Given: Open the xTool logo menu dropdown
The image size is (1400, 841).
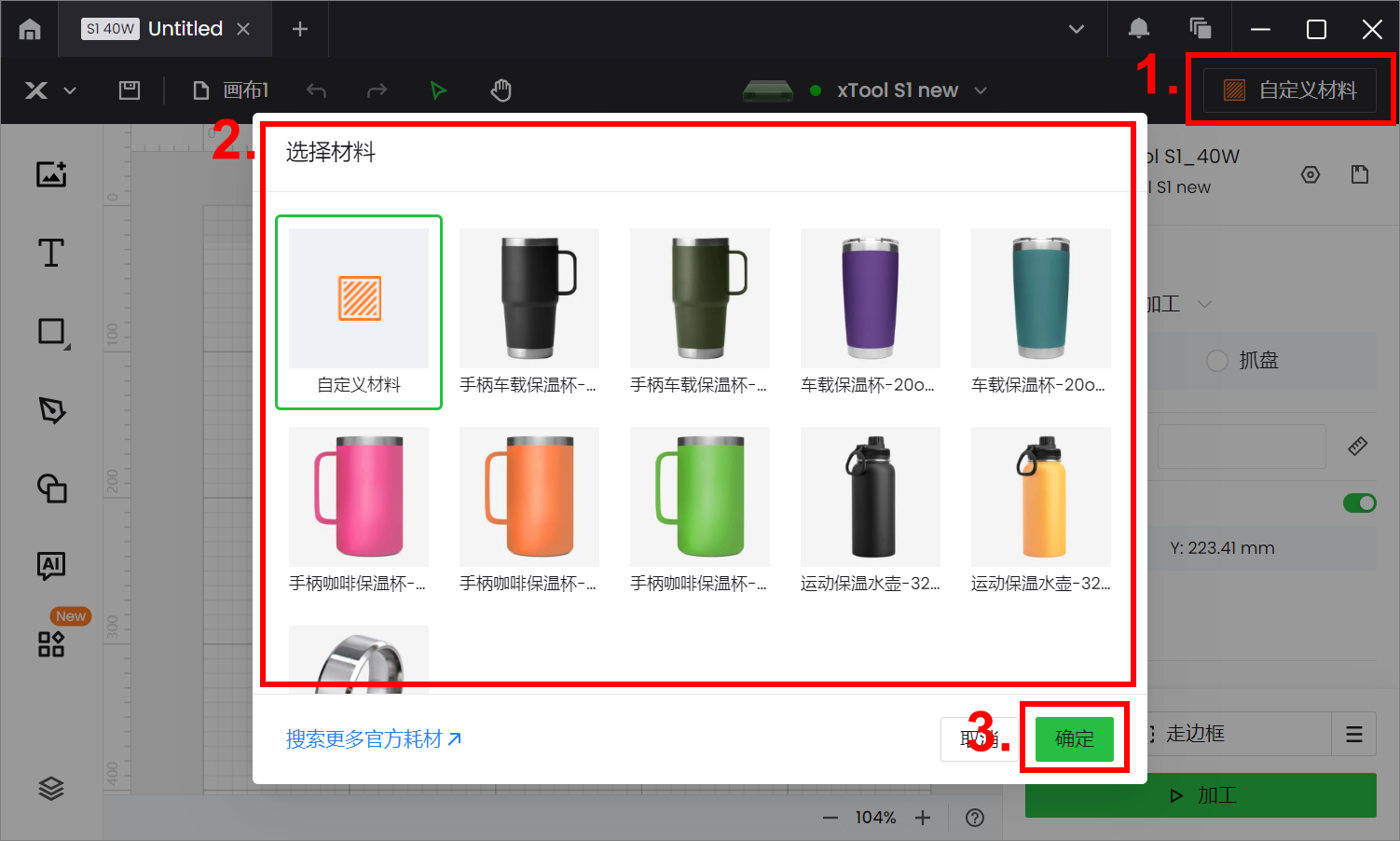Looking at the screenshot, I should coord(48,90).
